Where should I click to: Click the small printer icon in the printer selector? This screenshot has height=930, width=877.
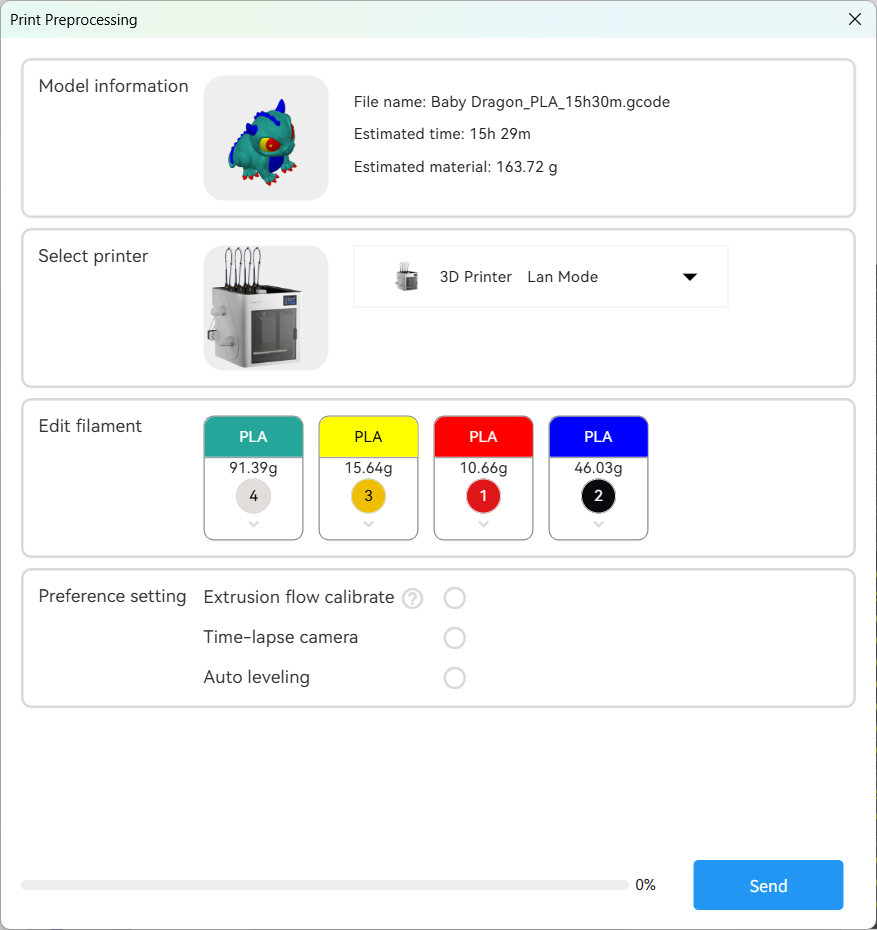[x=406, y=277]
